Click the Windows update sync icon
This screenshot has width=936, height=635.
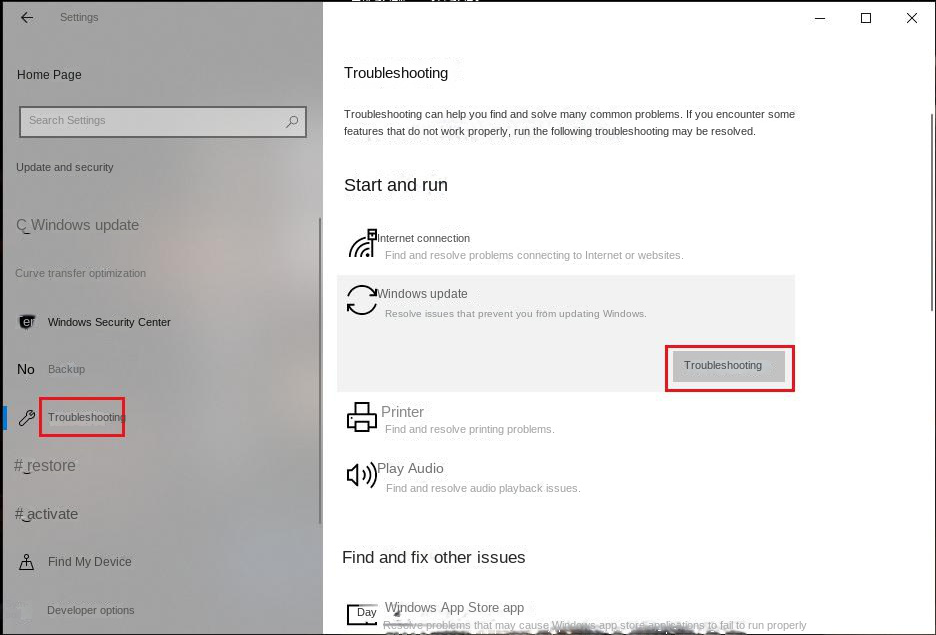362,300
